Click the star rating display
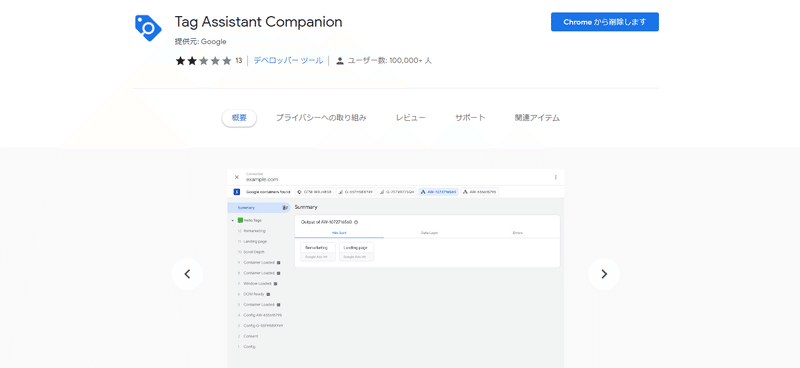The image size is (800, 368). [x=204, y=61]
